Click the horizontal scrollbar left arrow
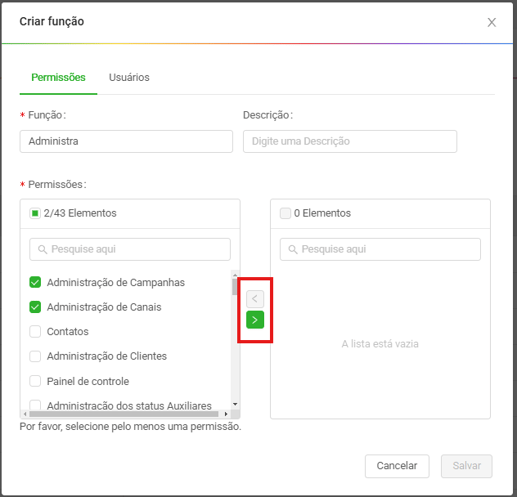The image size is (517, 497). tap(25, 414)
